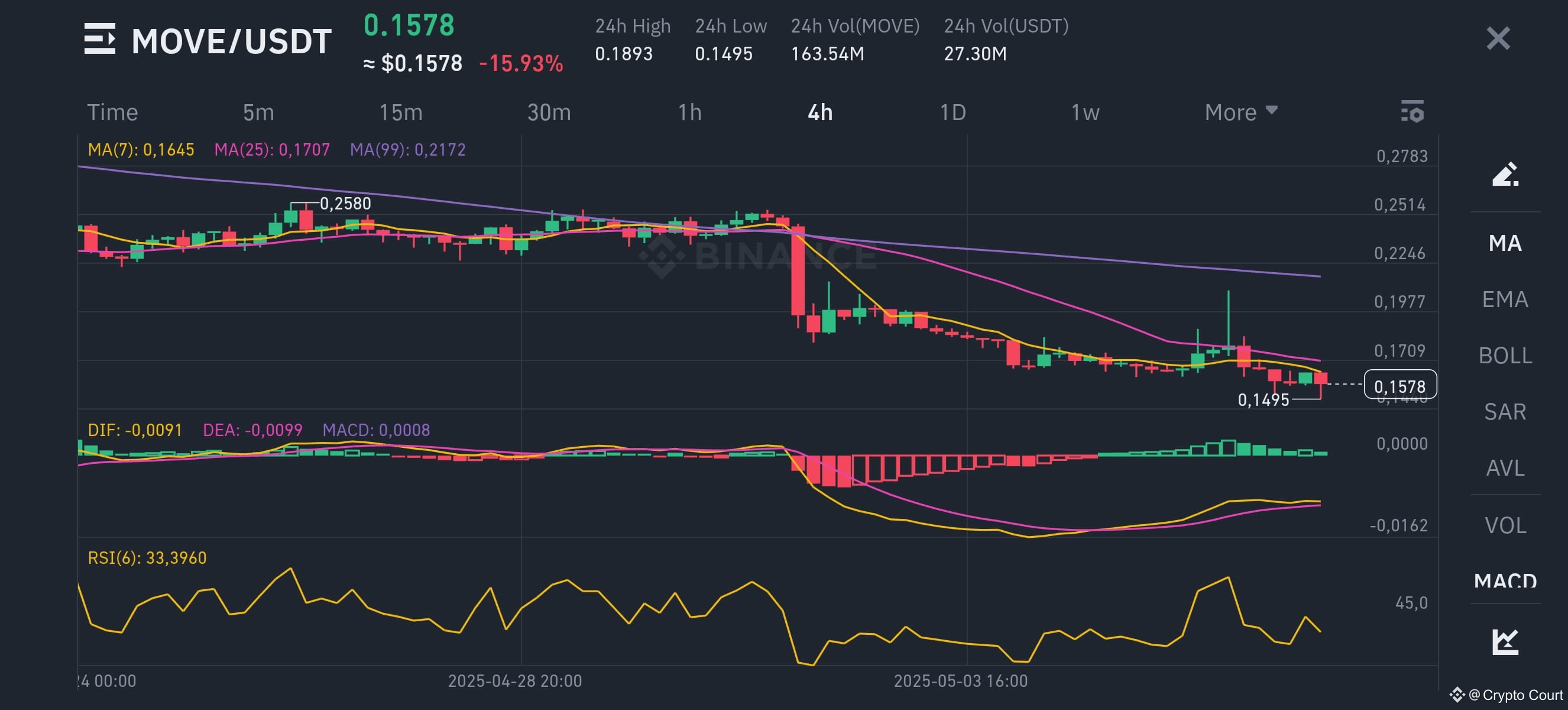Click the 0,2514 price axis label
Image resolution: width=1568 pixels, height=710 pixels.
click(x=1399, y=205)
